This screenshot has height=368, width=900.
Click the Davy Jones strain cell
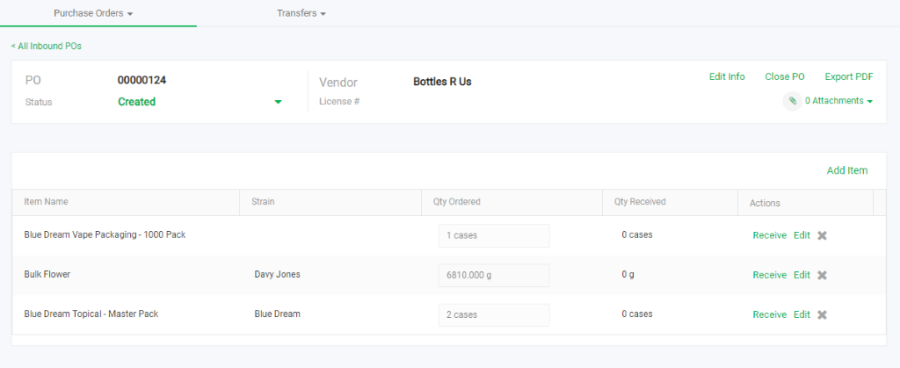click(x=277, y=274)
